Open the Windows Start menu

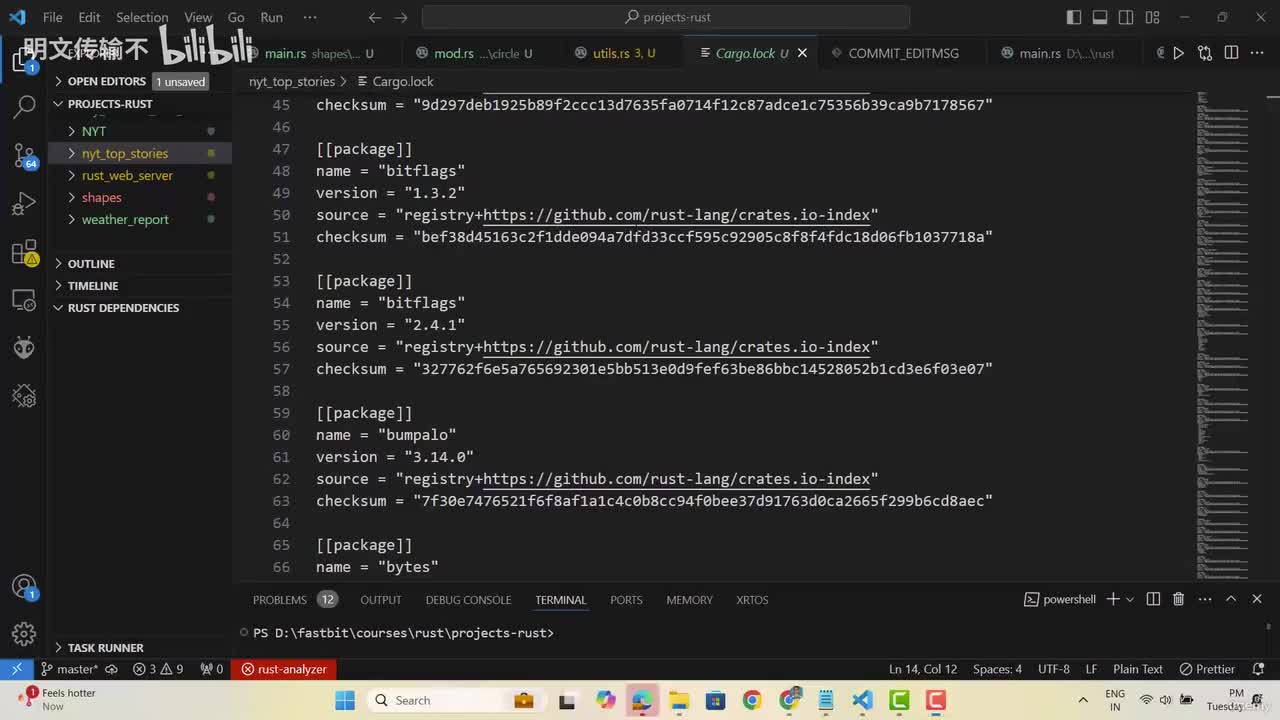[345, 700]
